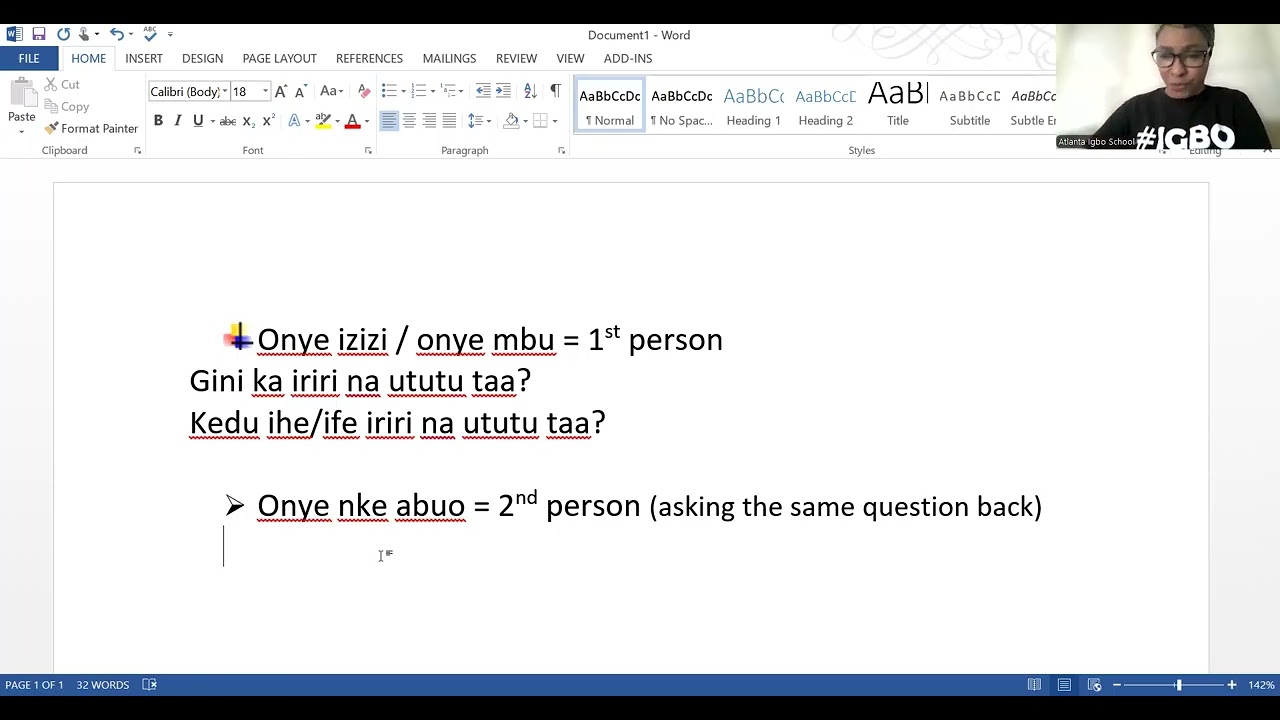Open the FILE tab
1280x720 pixels.
(x=29, y=58)
